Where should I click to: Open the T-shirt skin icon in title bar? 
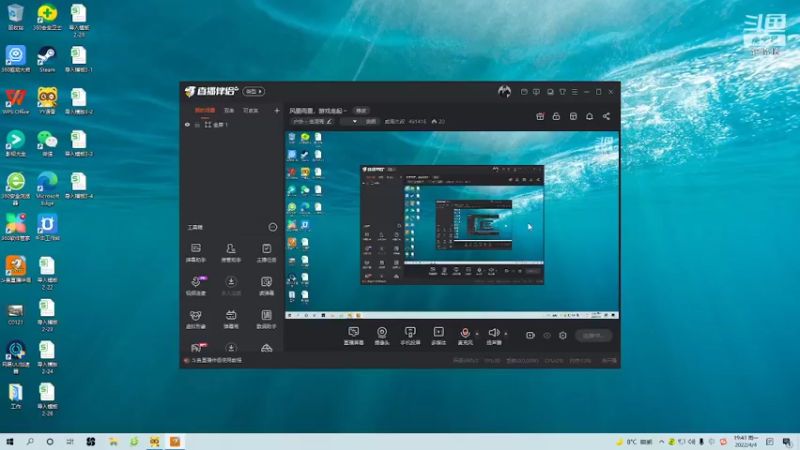point(562,92)
